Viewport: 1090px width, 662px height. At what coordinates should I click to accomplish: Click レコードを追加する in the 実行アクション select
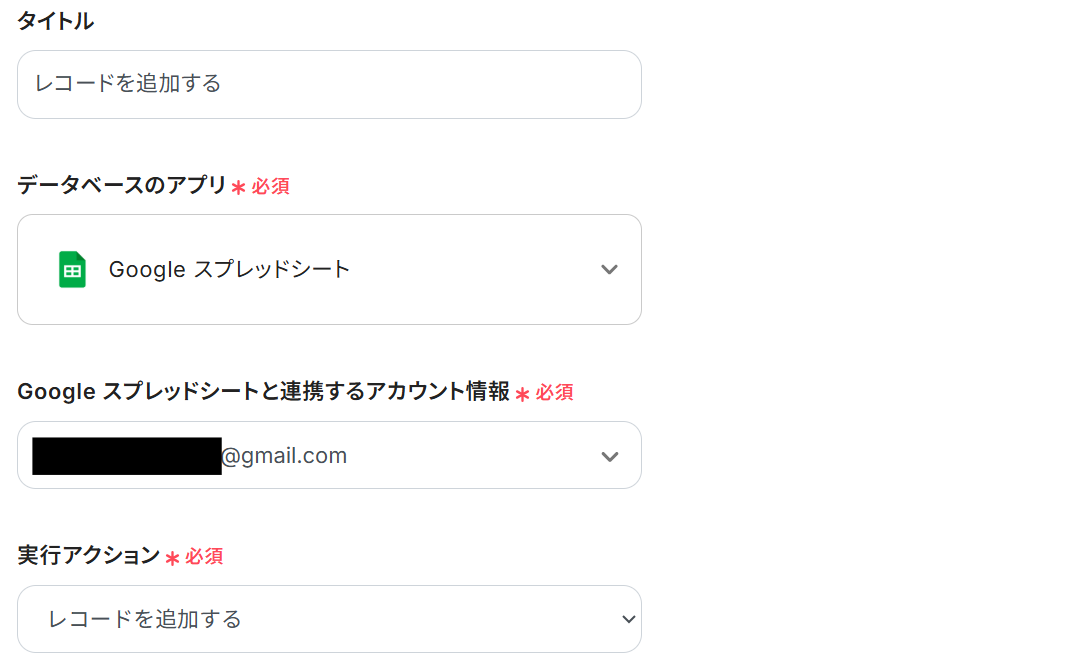tap(145, 619)
